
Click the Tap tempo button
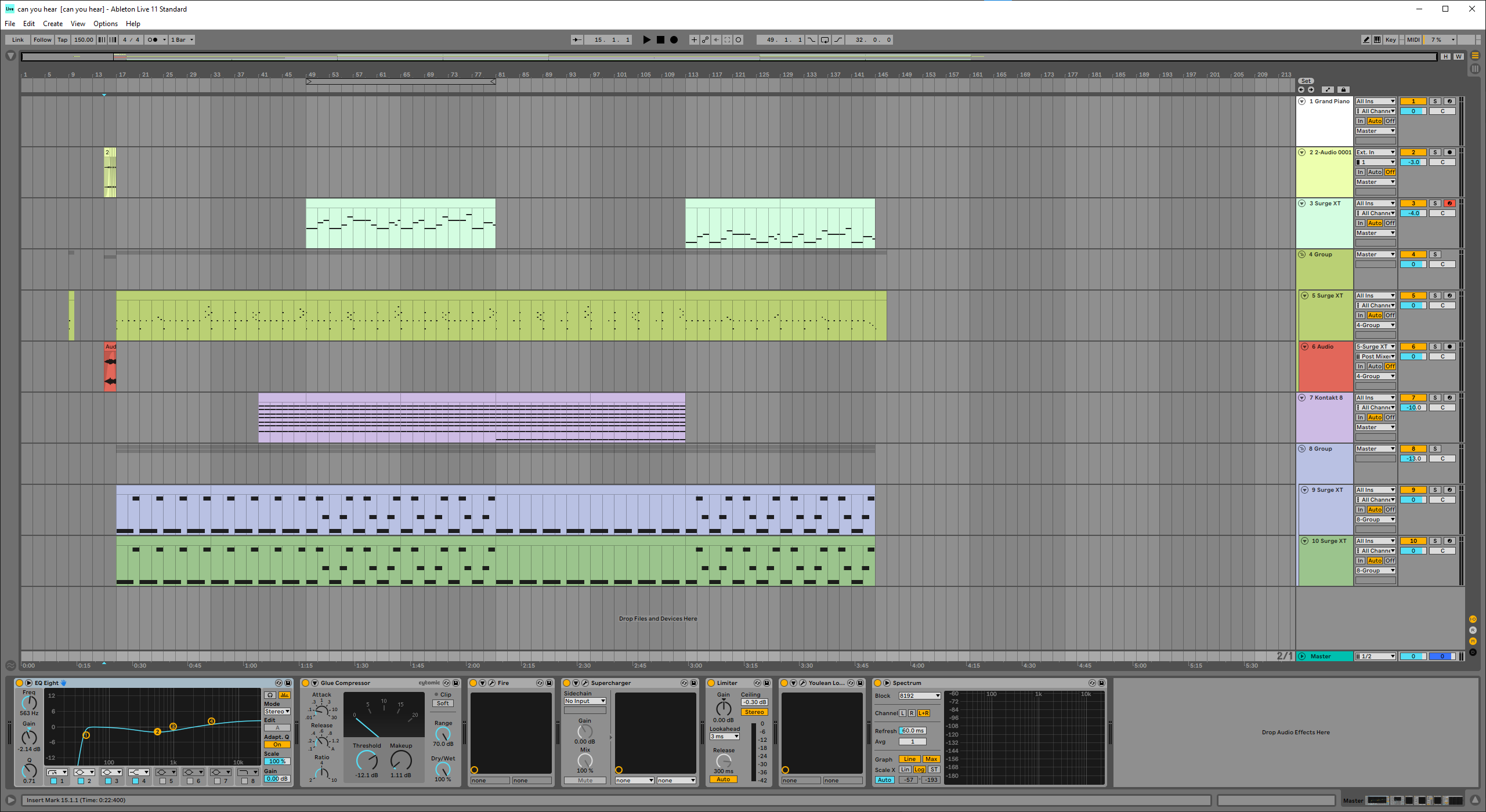[x=63, y=40]
